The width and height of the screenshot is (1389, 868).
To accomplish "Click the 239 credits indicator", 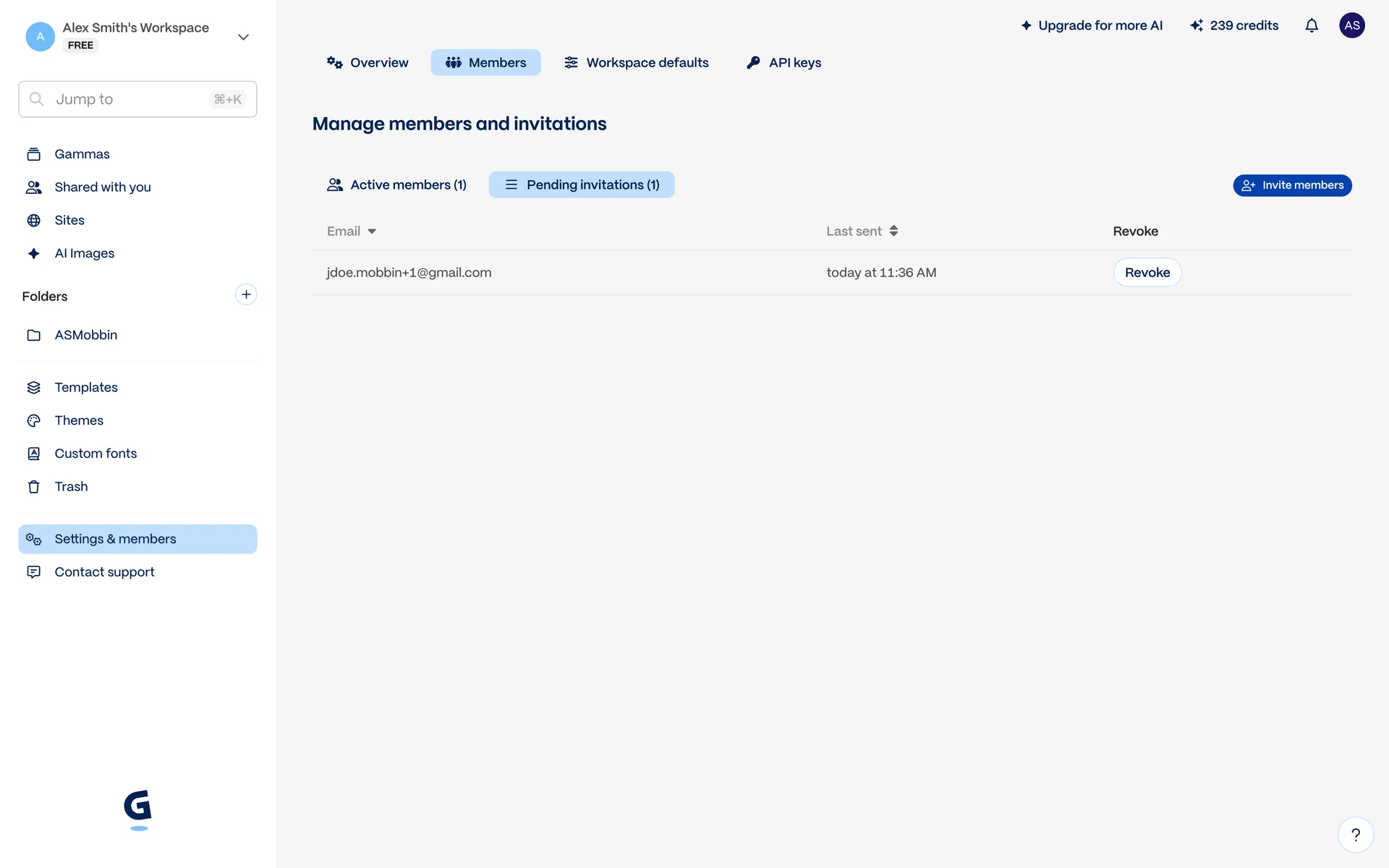I will click(1234, 26).
